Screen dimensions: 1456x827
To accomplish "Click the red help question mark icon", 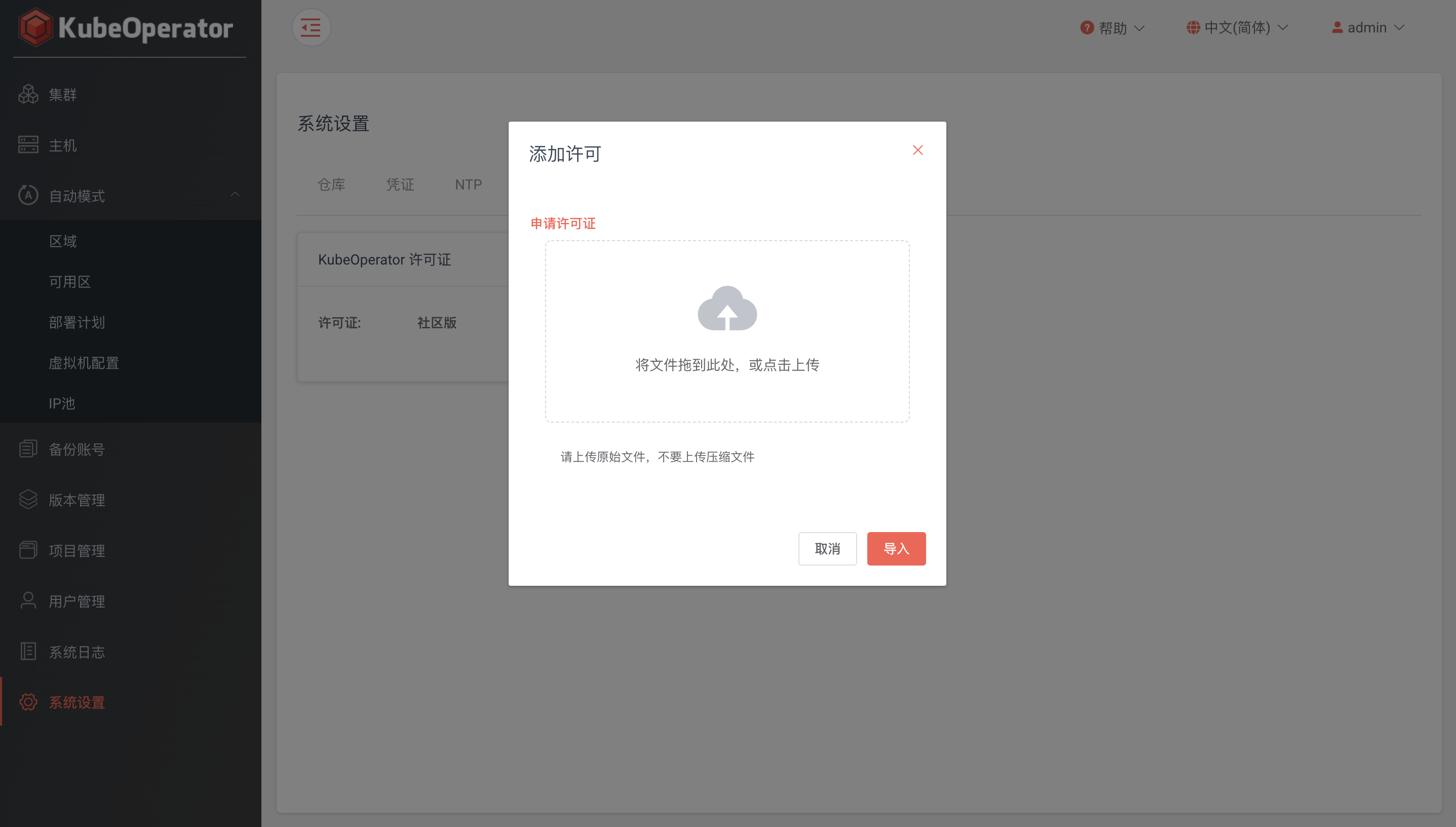I will coord(1087,27).
